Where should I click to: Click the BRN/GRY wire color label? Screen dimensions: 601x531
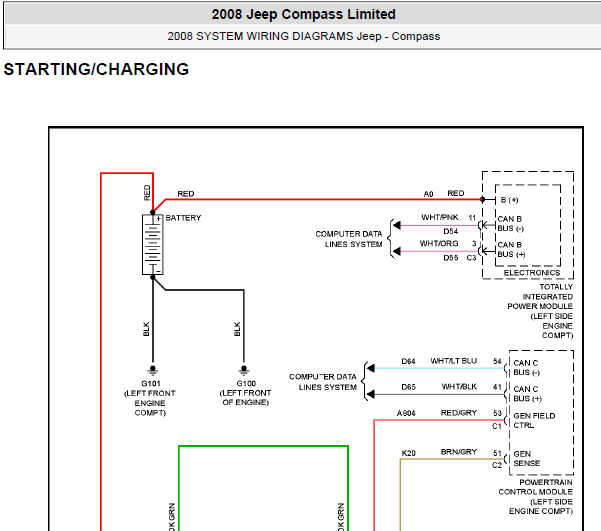click(459, 452)
